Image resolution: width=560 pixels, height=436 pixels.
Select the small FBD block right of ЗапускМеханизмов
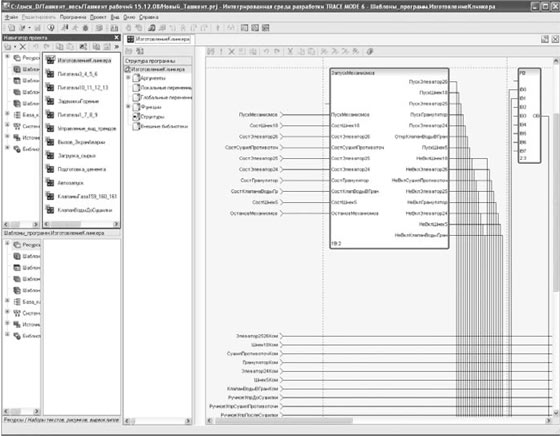pyautogui.click(x=529, y=115)
